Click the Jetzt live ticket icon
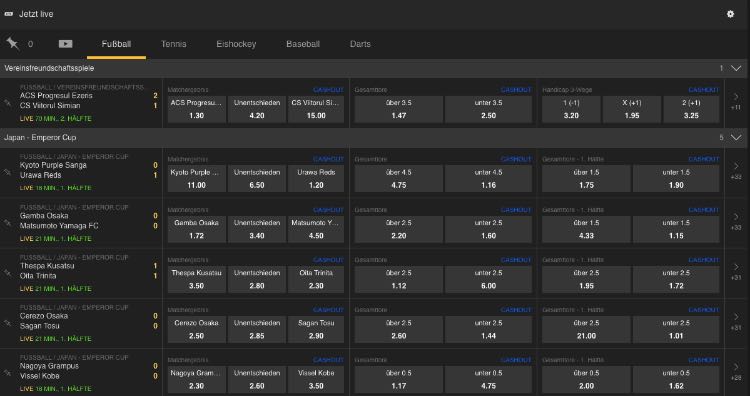Screen dimensions: 750x396 click(x=9, y=14)
